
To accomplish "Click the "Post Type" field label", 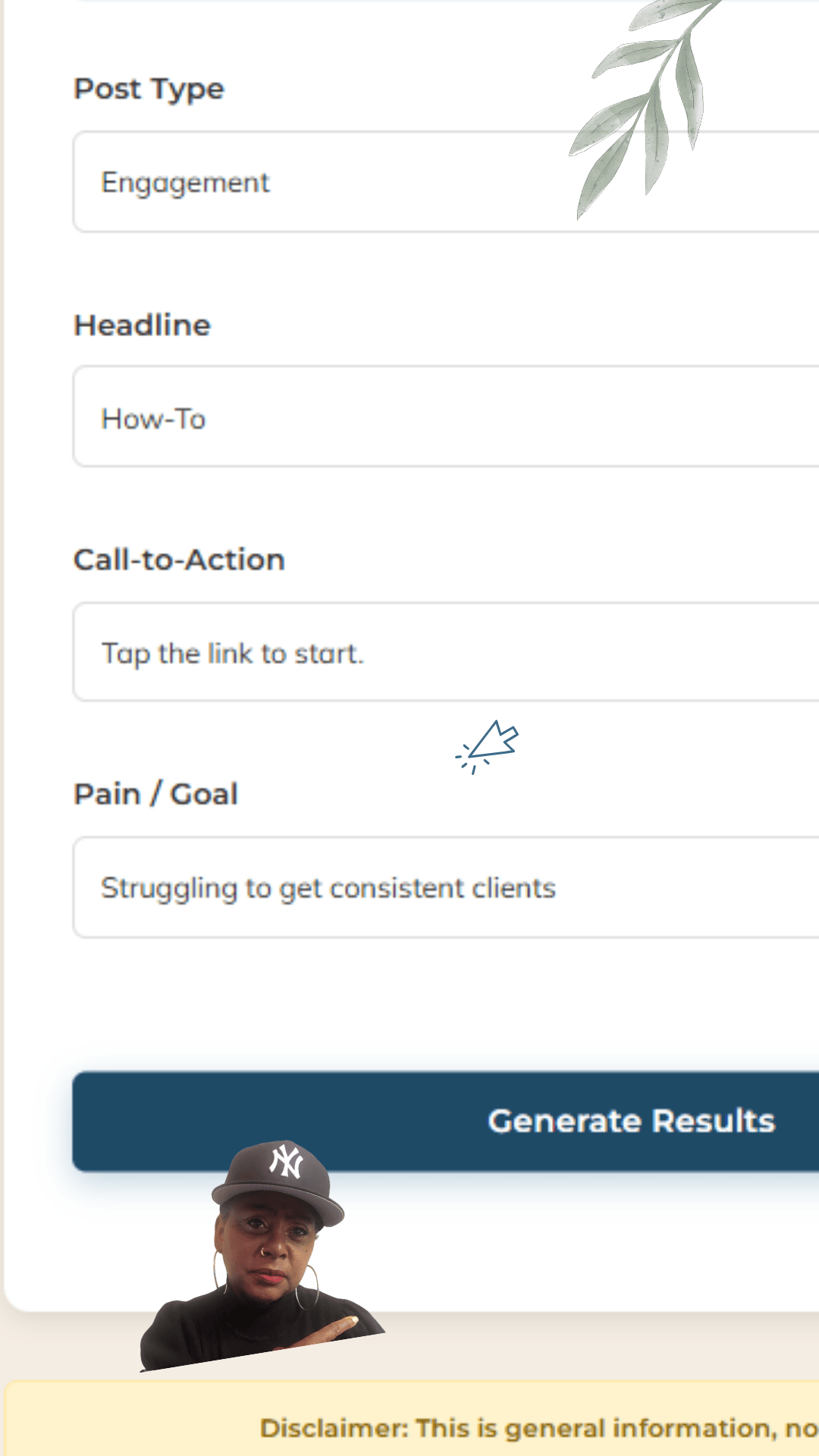I will [x=149, y=89].
